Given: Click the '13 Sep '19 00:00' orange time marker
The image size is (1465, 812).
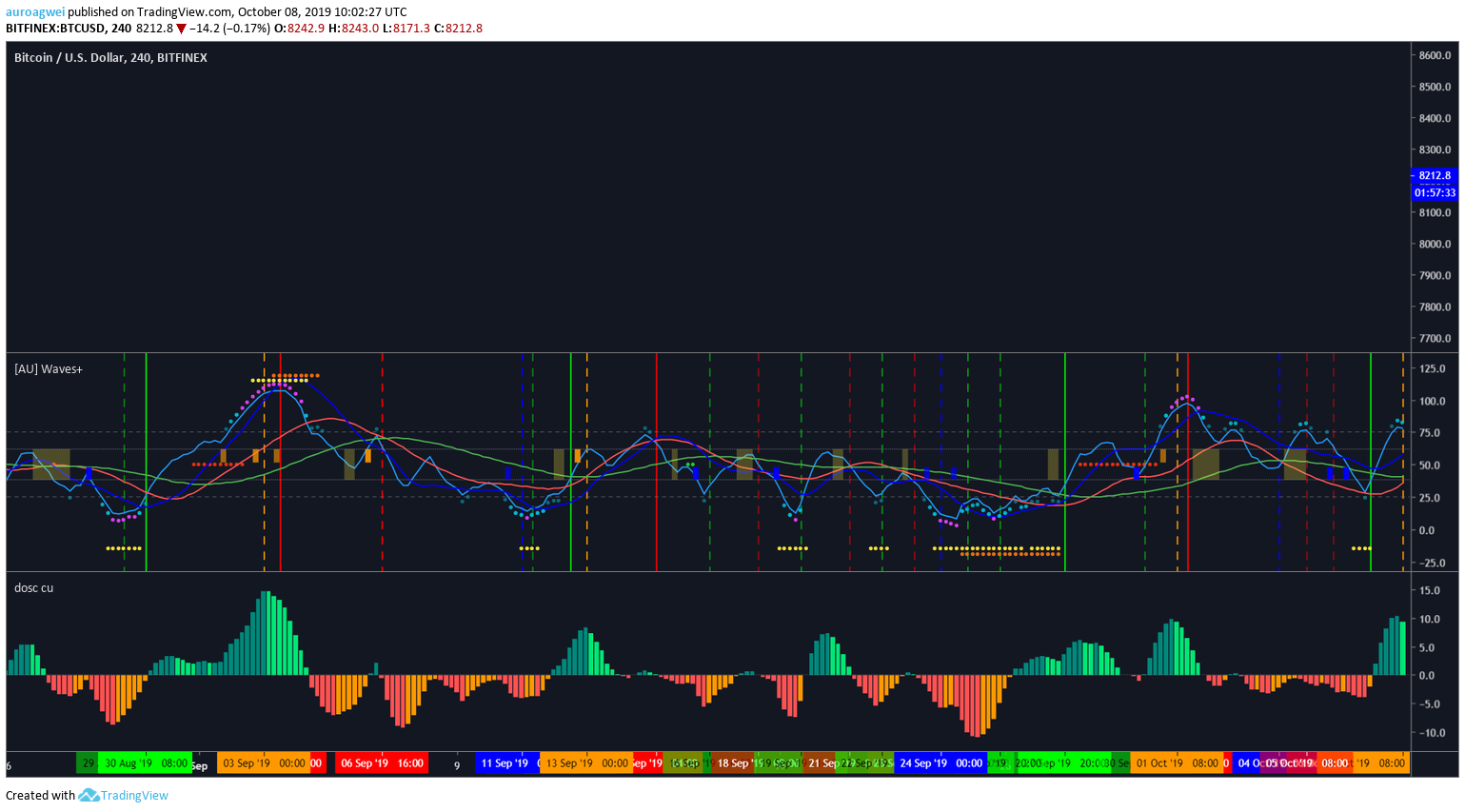Looking at the screenshot, I should [x=586, y=763].
